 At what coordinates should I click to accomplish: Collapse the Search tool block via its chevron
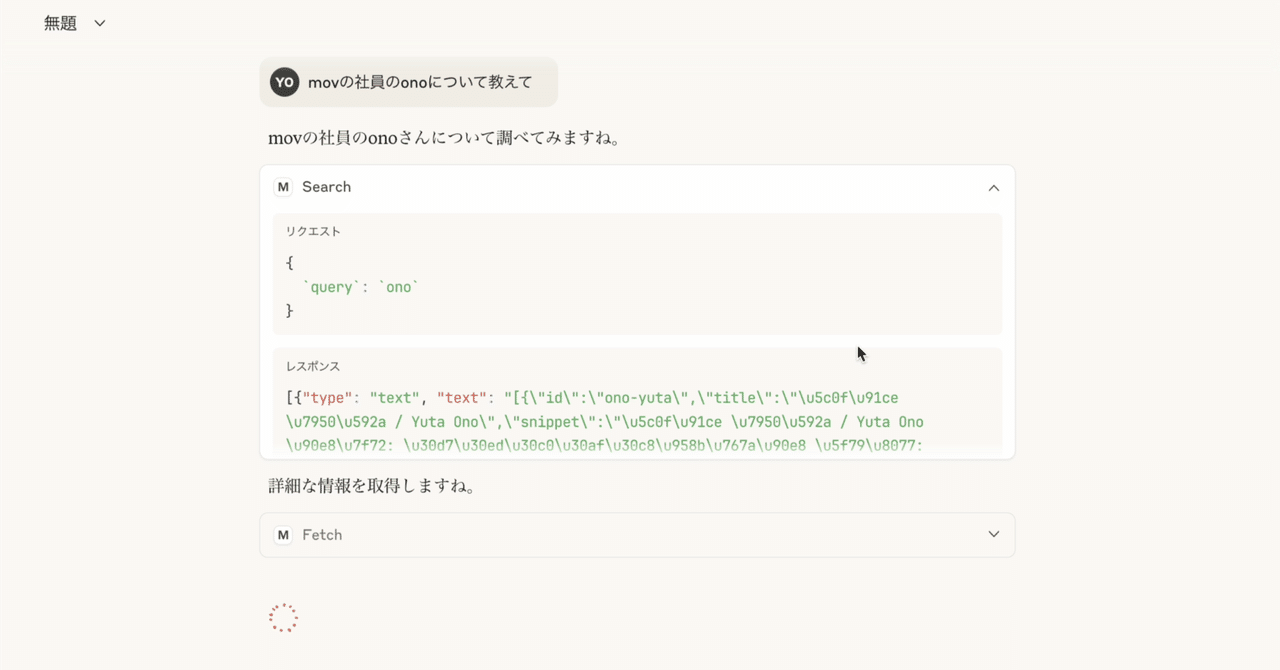[x=993, y=187]
